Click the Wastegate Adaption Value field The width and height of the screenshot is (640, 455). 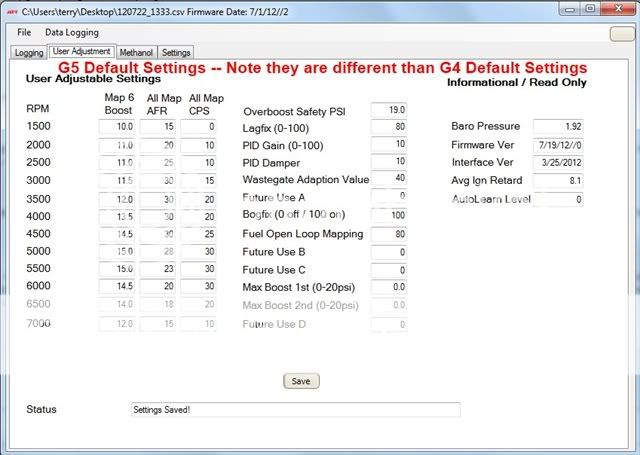click(389, 179)
